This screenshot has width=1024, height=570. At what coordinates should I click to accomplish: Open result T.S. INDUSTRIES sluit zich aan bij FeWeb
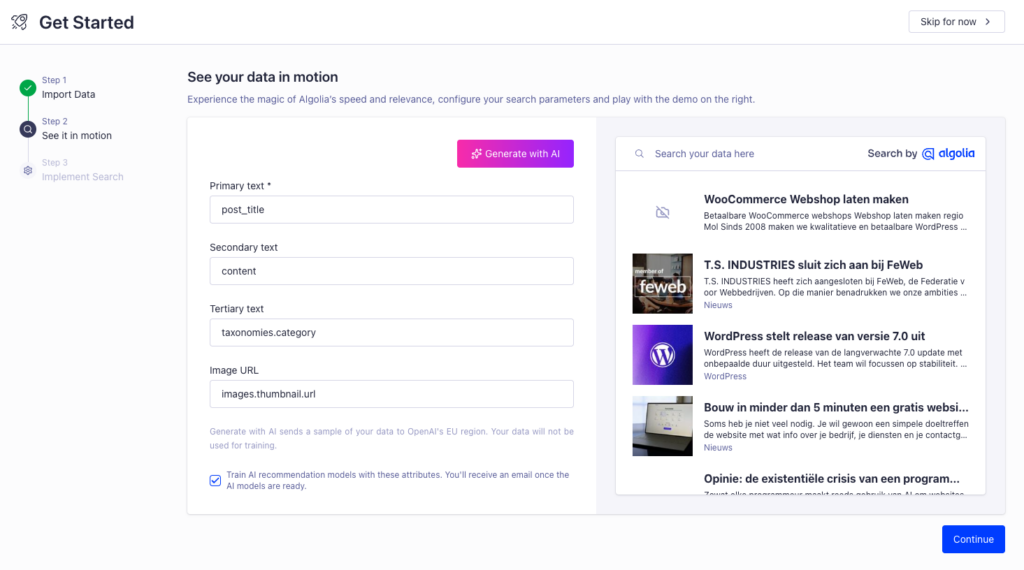point(813,264)
